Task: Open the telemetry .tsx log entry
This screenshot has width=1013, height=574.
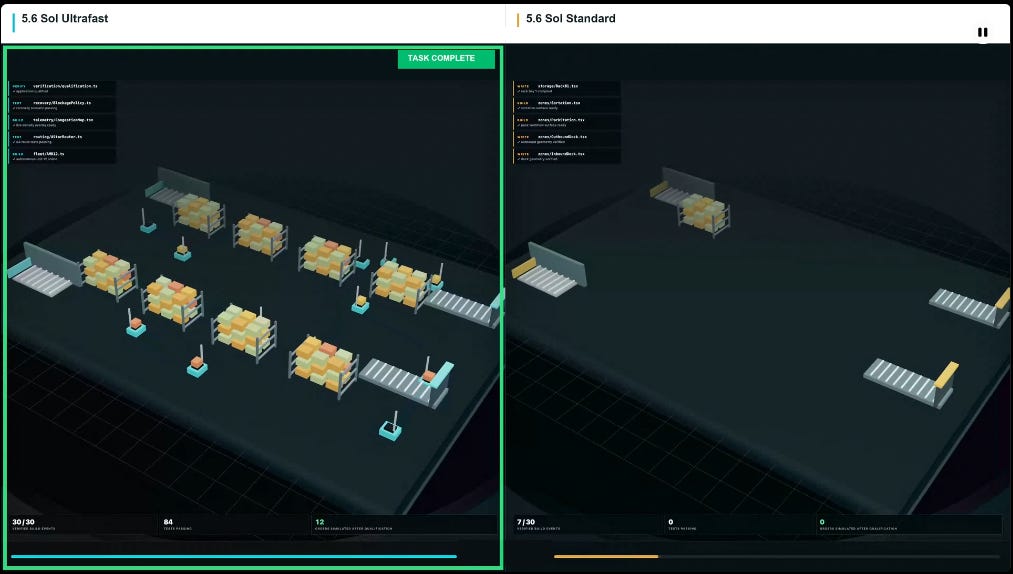Action: coord(63,122)
